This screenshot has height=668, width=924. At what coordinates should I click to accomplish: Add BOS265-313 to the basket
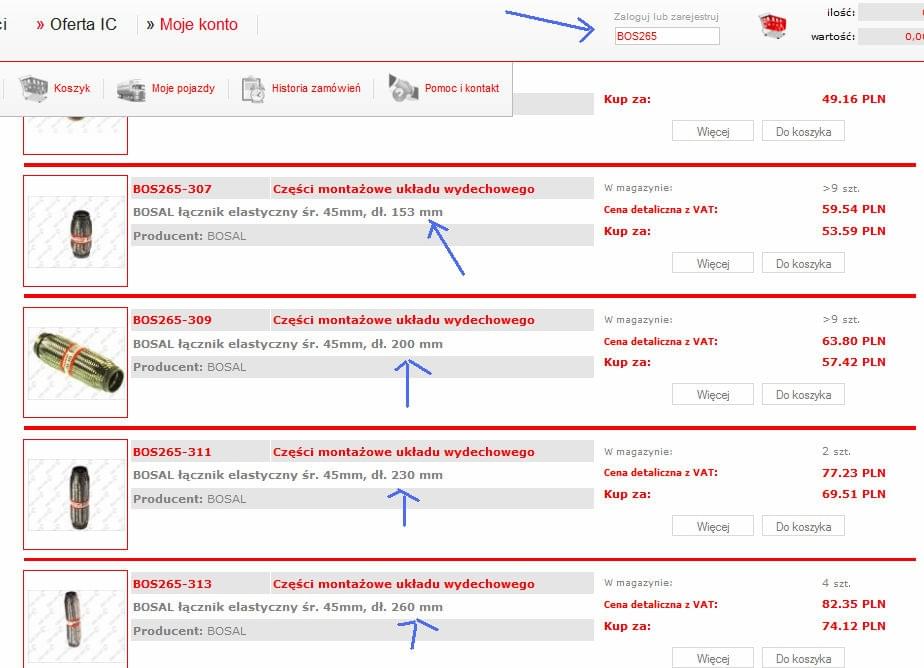tap(803, 658)
